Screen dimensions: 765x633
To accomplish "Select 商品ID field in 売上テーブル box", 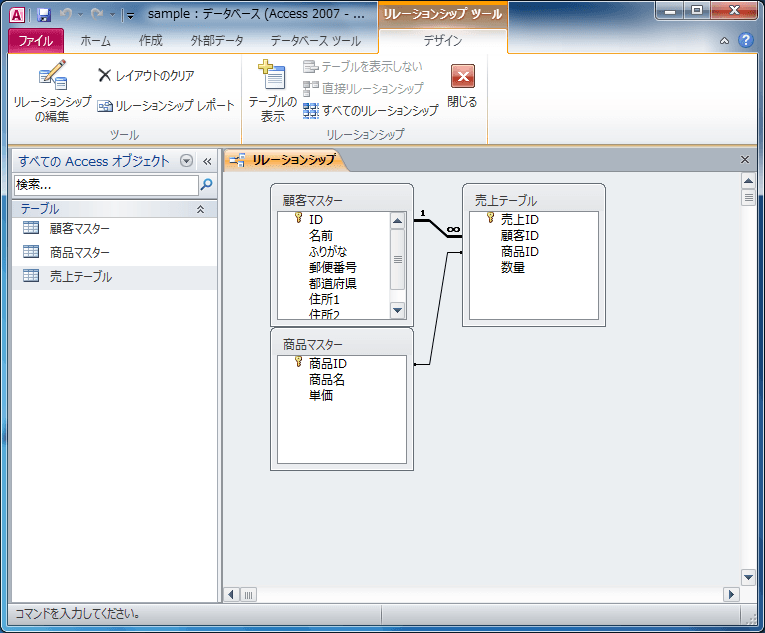I will tap(520, 252).
